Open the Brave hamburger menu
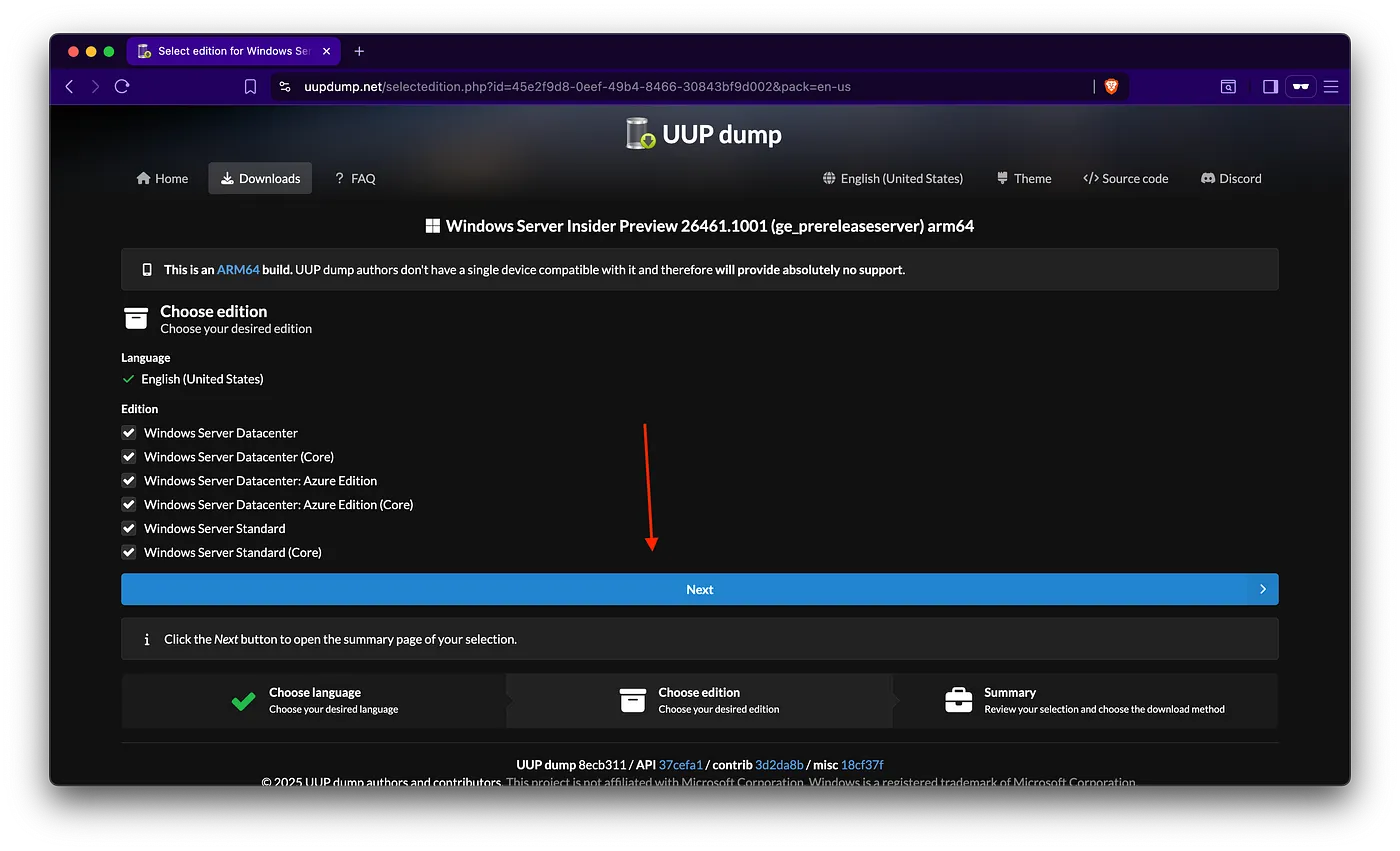 pyautogui.click(x=1331, y=87)
